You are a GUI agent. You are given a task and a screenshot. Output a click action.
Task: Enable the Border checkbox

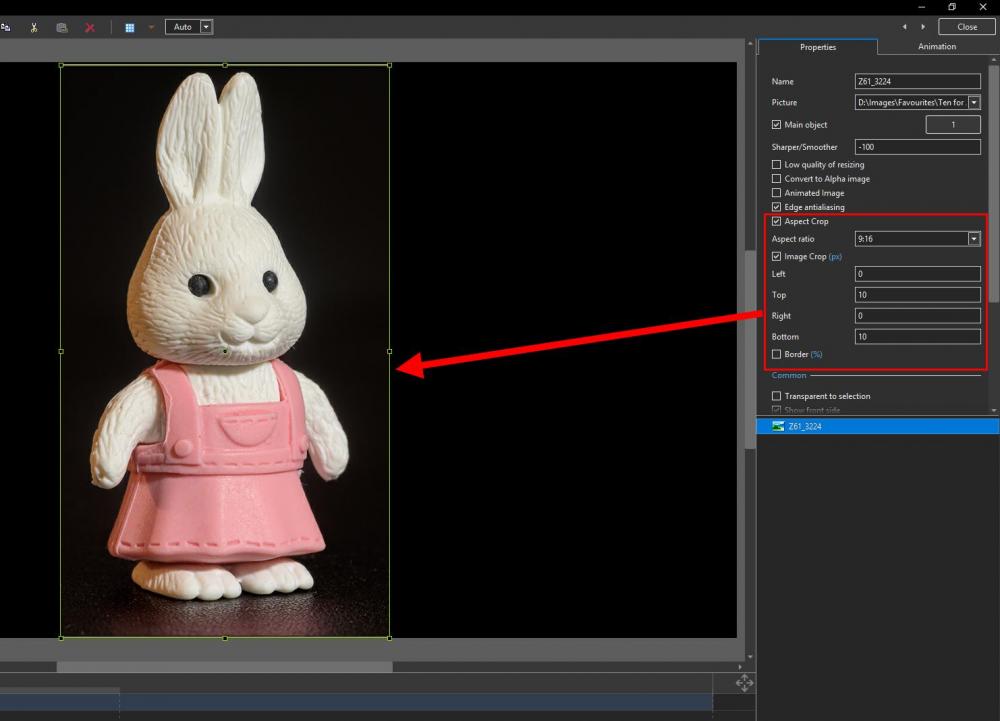tap(776, 354)
